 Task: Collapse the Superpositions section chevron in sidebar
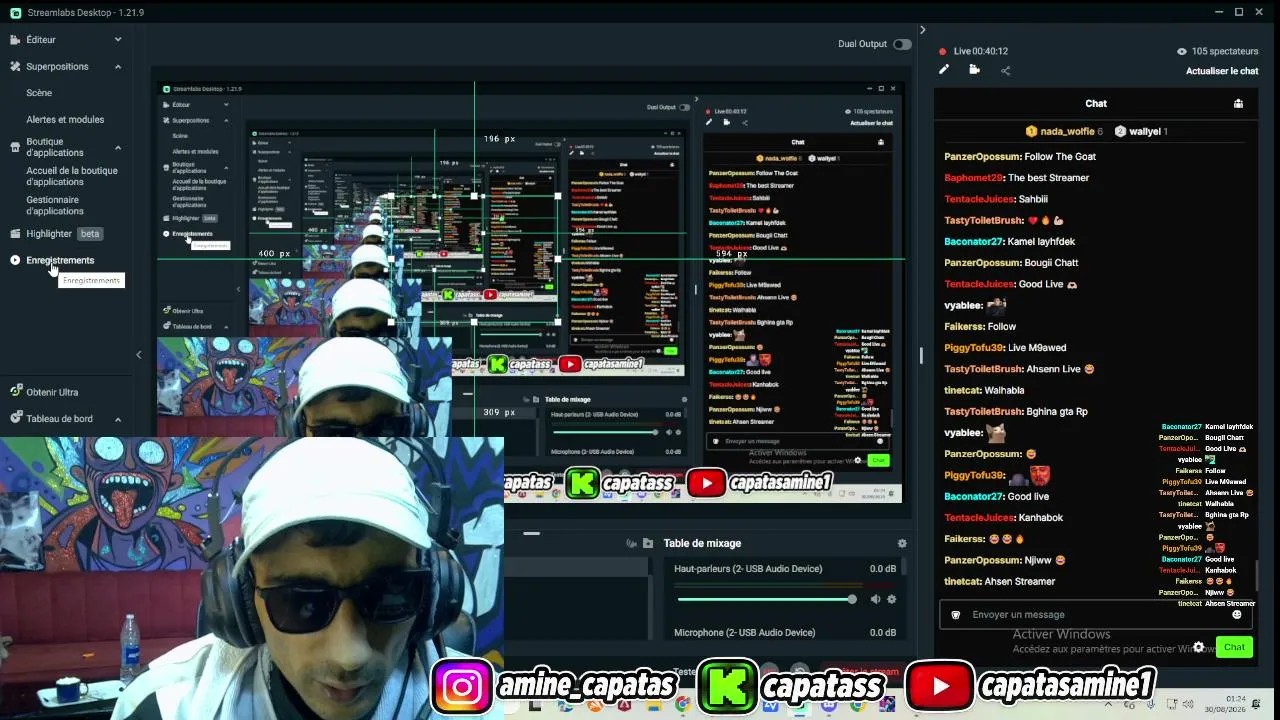coord(118,67)
